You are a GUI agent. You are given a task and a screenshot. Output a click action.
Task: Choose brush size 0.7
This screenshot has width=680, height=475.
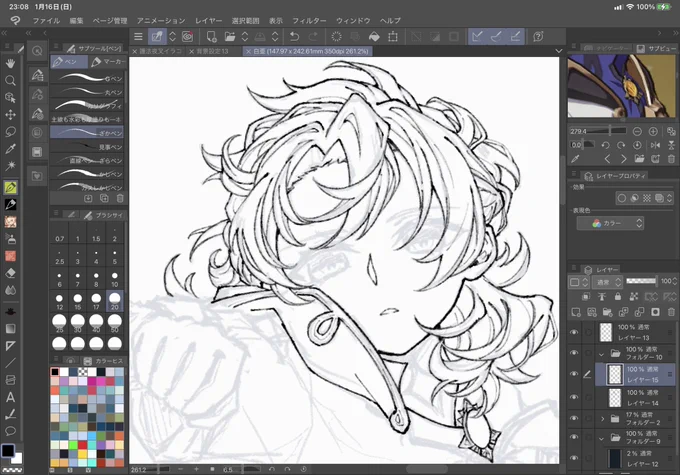tap(59, 234)
